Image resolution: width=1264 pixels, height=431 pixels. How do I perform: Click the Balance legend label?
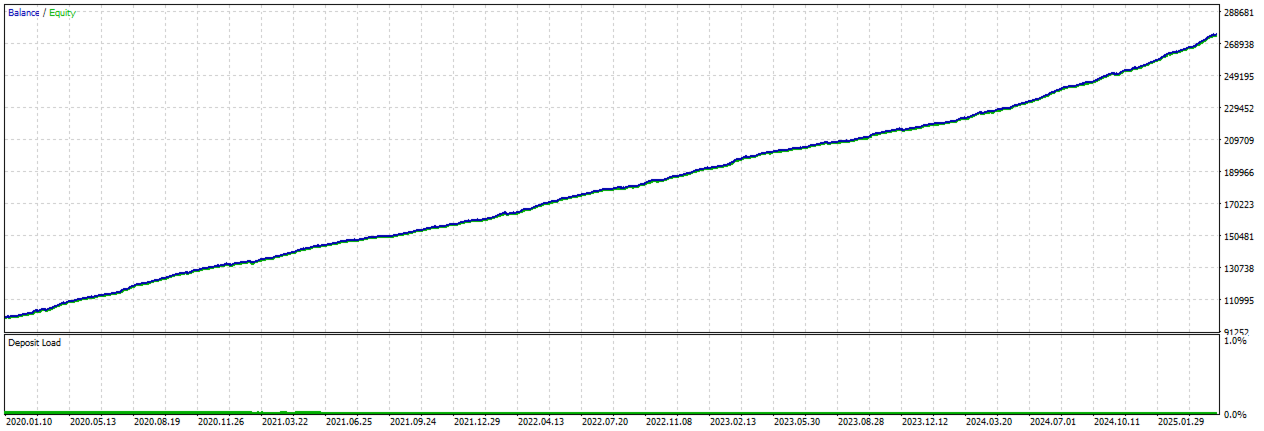click(x=23, y=13)
